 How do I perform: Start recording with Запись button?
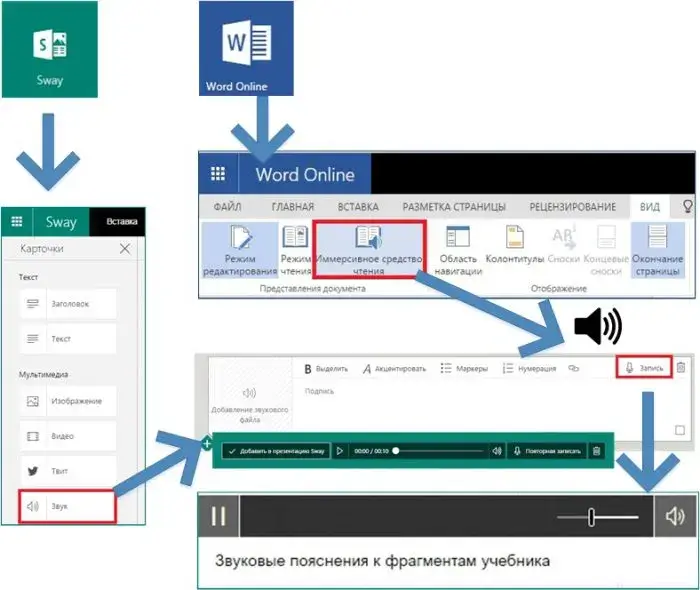click(x=644, y=368)
